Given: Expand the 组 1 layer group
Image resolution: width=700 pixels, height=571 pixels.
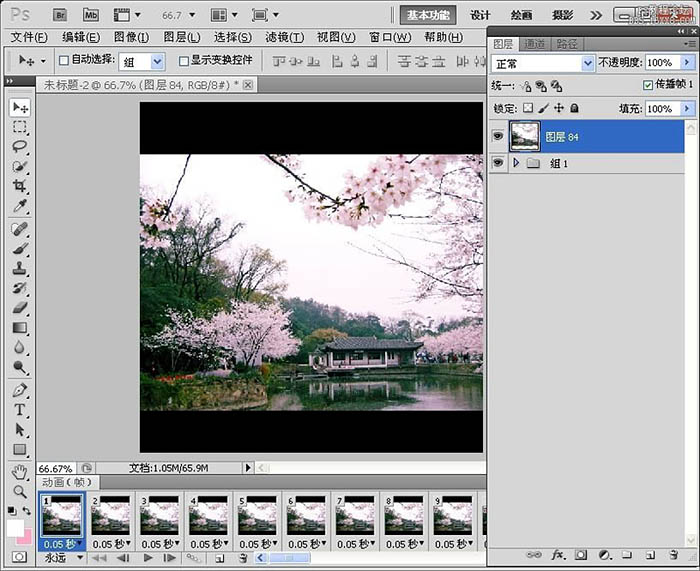Looking at the screenshot, I should [x=516, y=163].
